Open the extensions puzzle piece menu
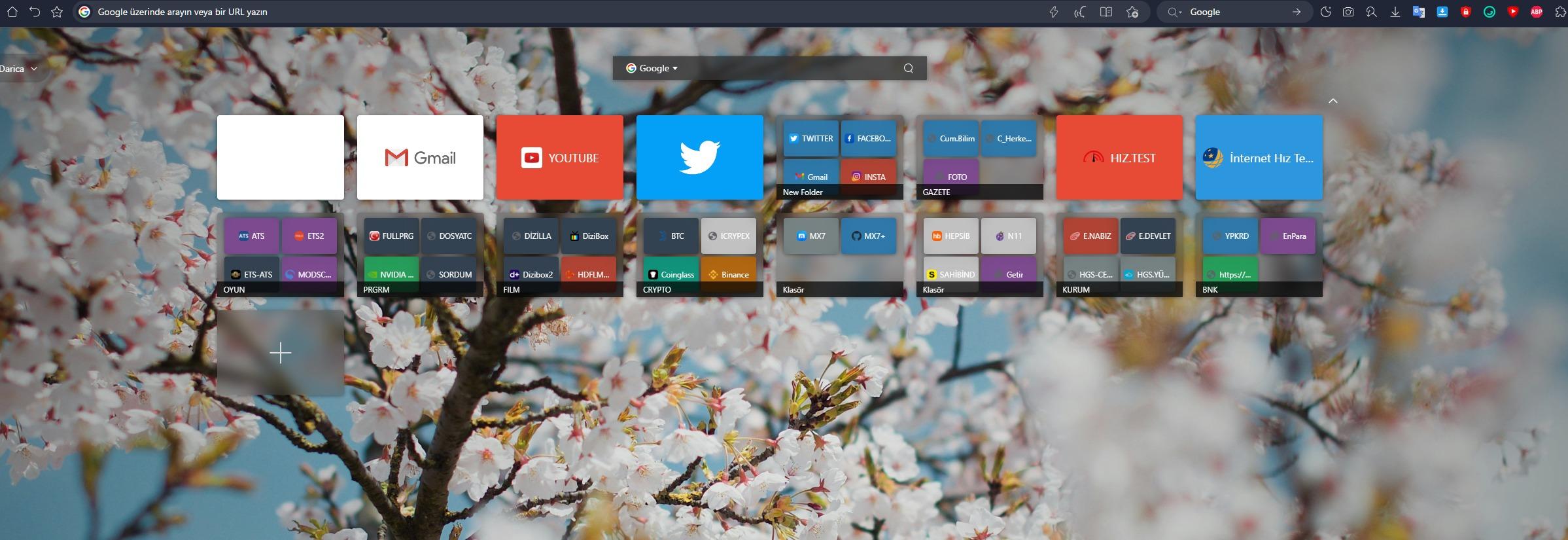Viewport: 1568px width, 540px height. pyautogui.click(x=1560, y=12)
